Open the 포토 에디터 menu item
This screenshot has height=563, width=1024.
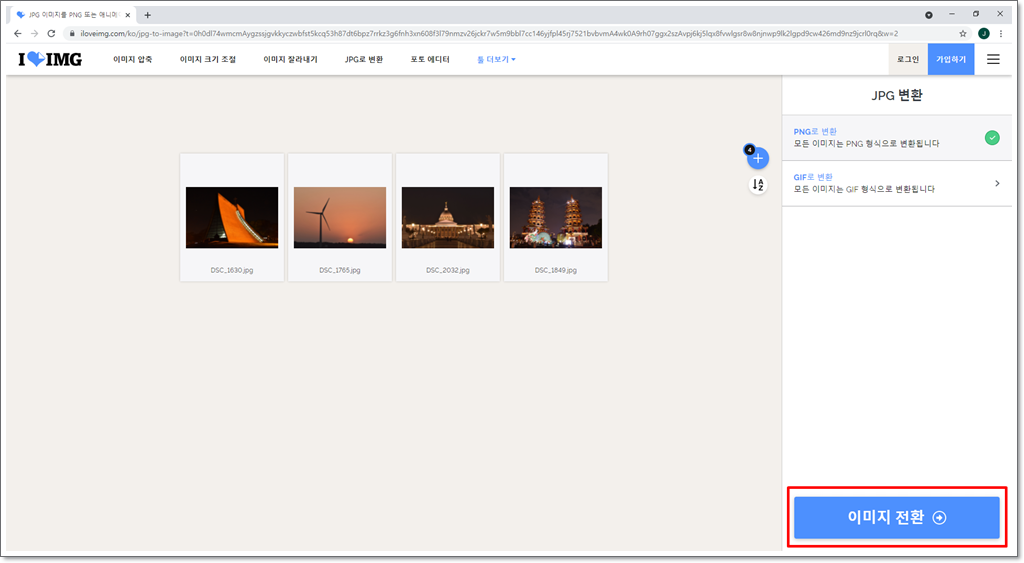click(430, 59)
